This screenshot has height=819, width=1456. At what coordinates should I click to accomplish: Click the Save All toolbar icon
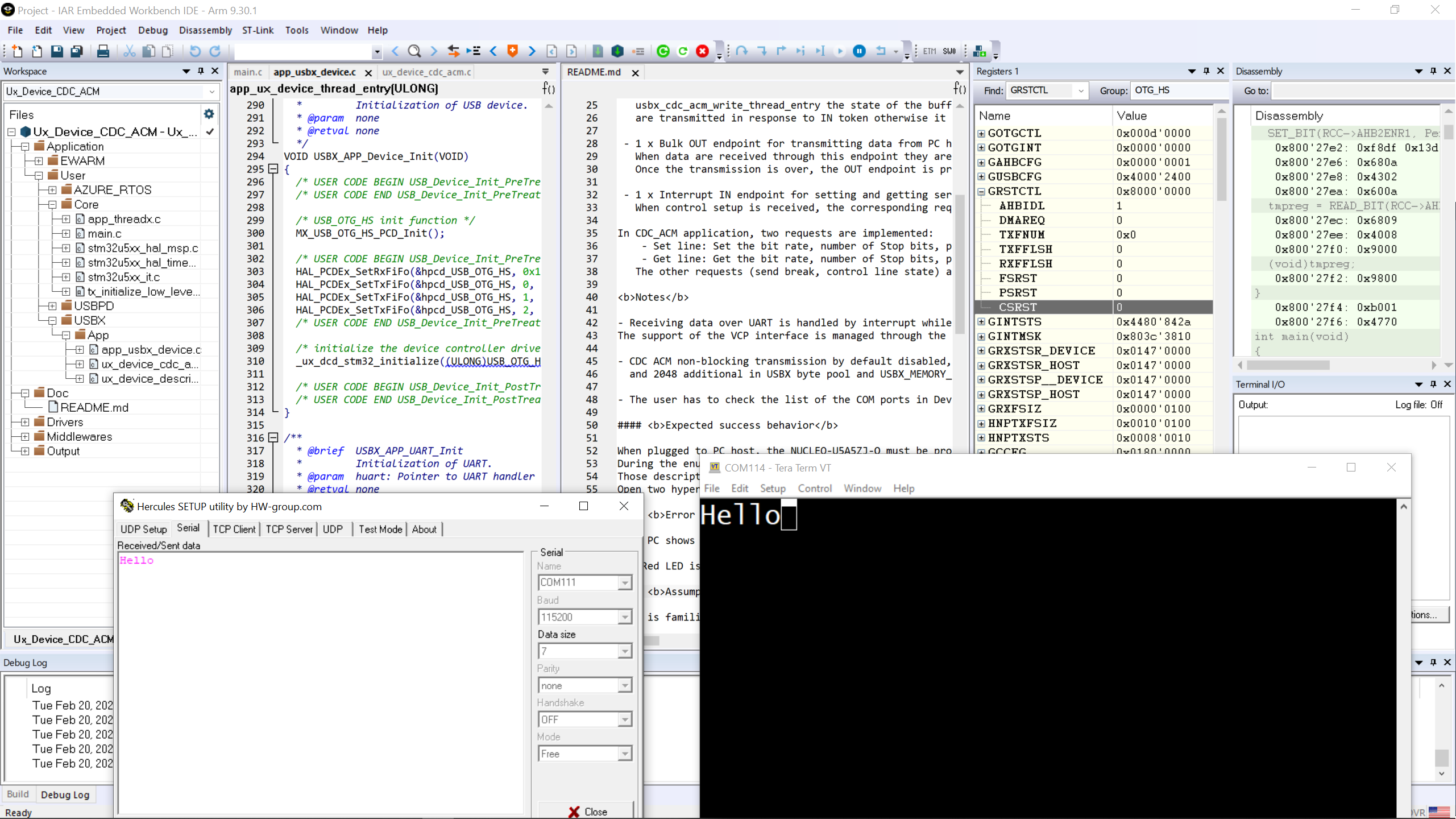pyautogui.click(x=77, y=51)
